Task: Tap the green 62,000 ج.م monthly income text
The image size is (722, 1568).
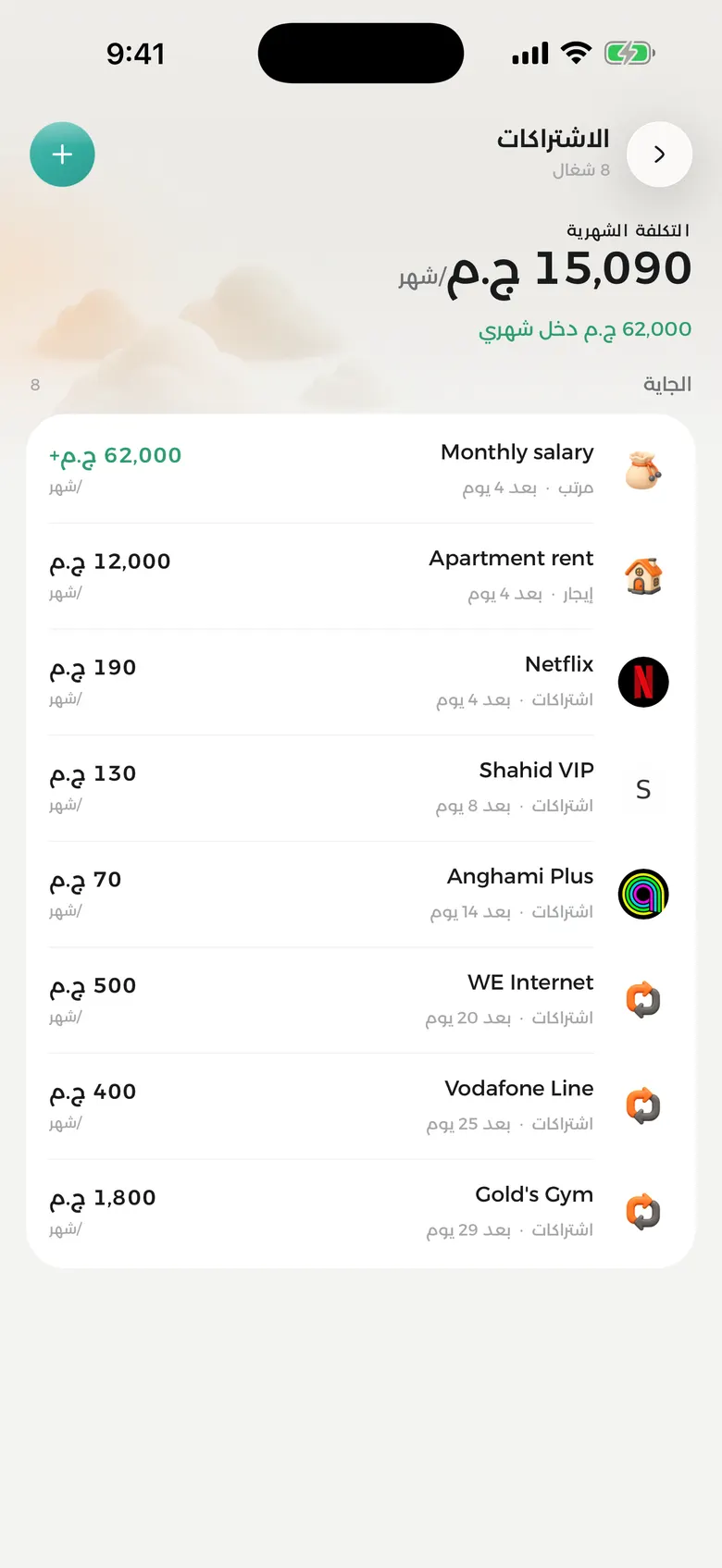Action: tap(585, 330)
